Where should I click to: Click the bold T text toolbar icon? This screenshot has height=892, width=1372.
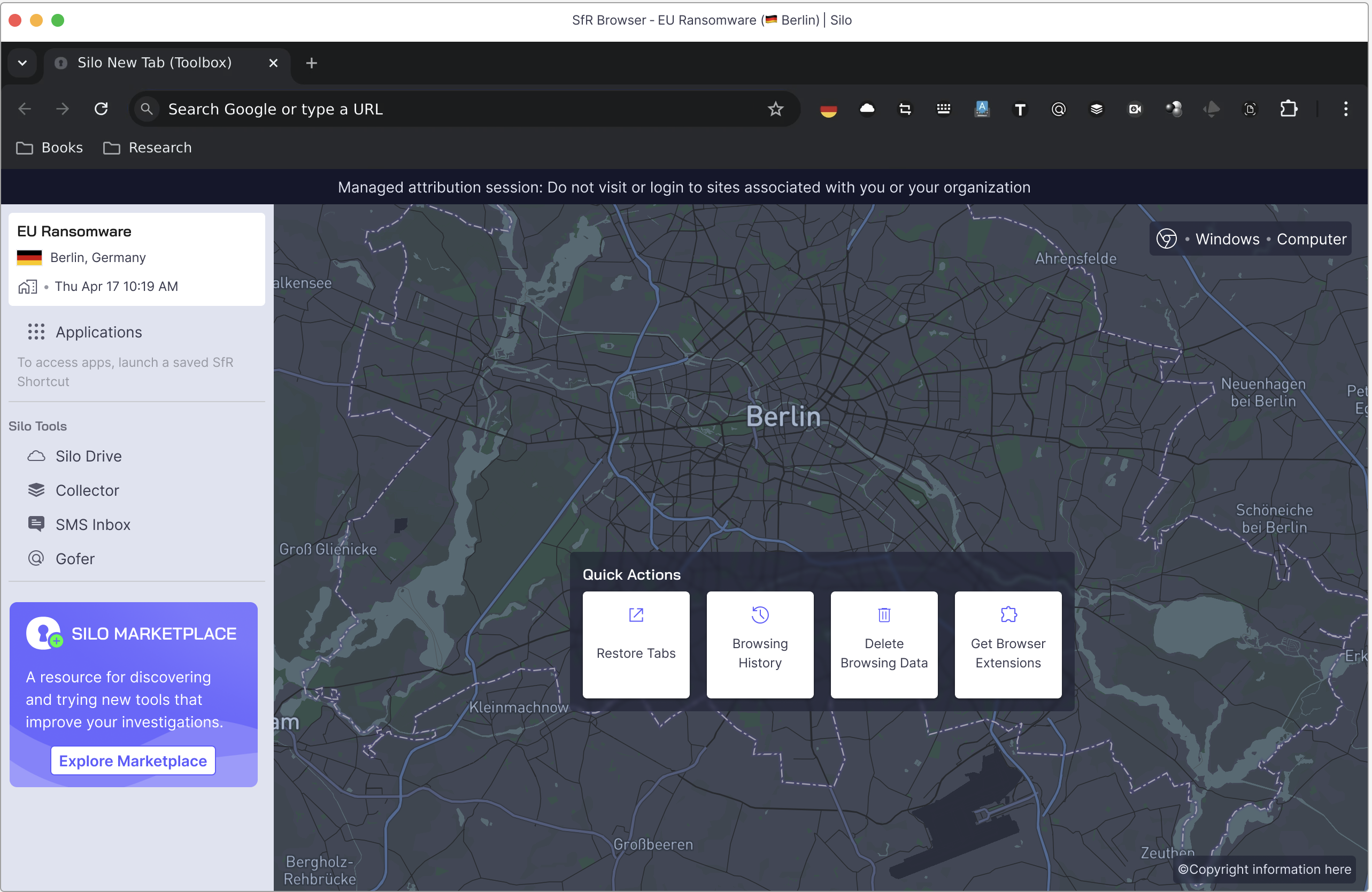1020,109
